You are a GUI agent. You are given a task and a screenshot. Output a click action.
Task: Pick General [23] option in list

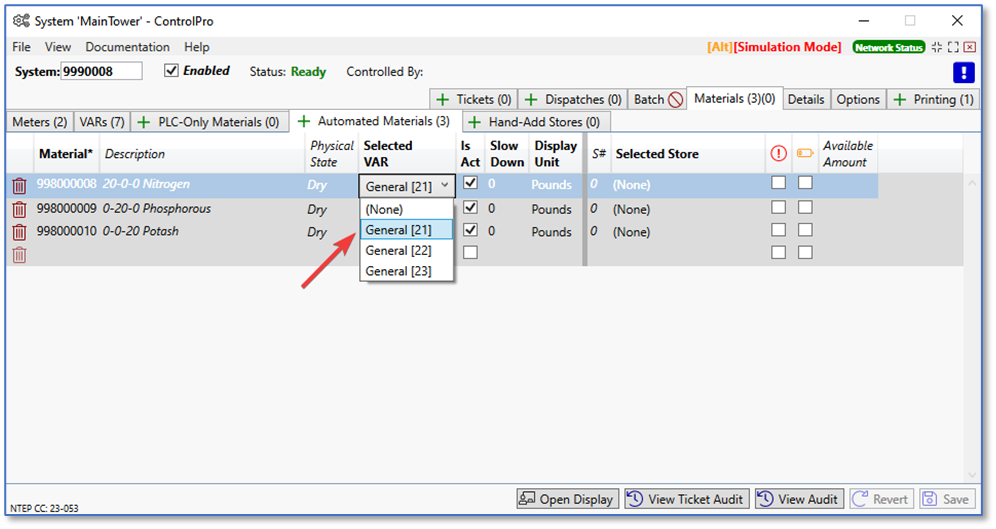(x=398, y=271)
